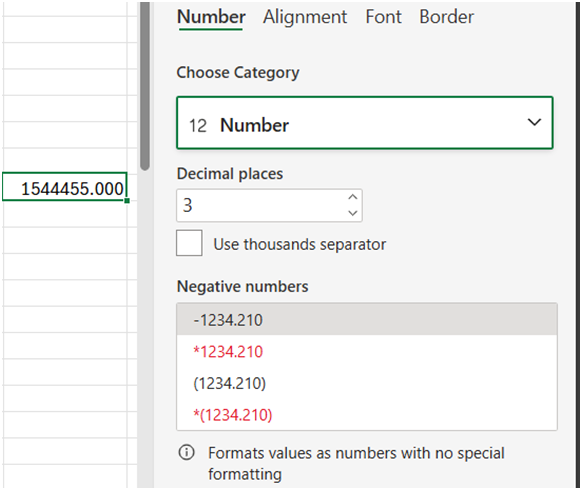Enable Use thousands separator checkbox
Viewport: 582px width, 490px height.
[189, 243]
